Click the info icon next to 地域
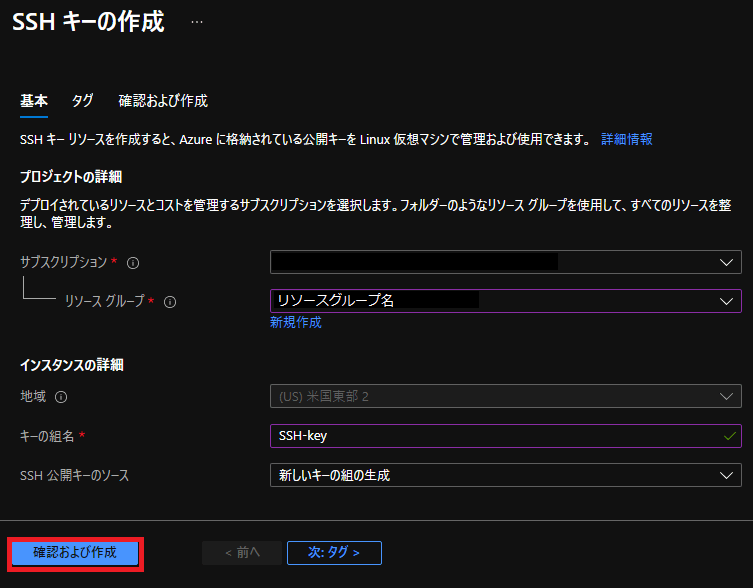 pos(61,397)
